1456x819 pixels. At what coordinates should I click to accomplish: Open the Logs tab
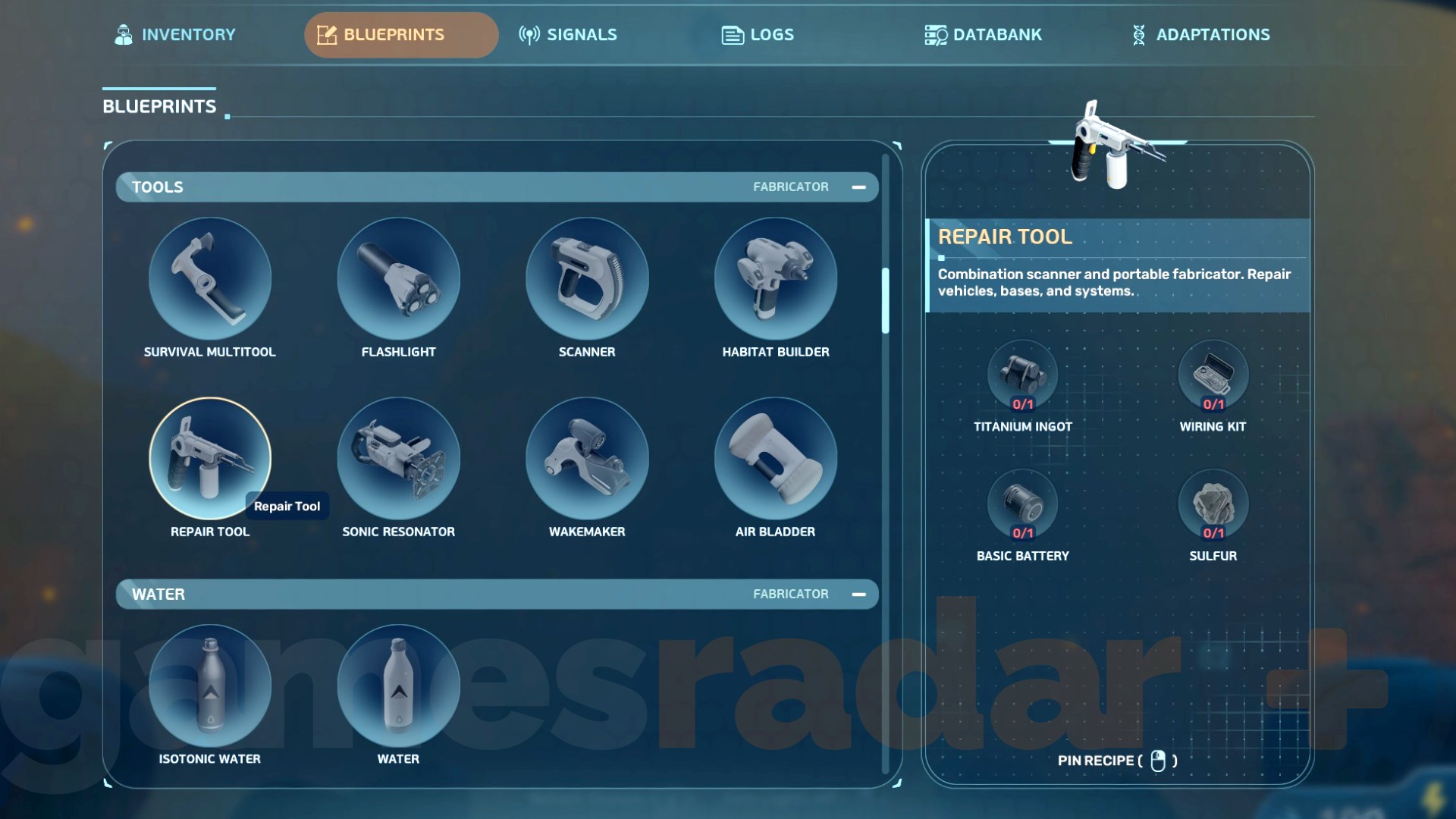coord(758,35)
